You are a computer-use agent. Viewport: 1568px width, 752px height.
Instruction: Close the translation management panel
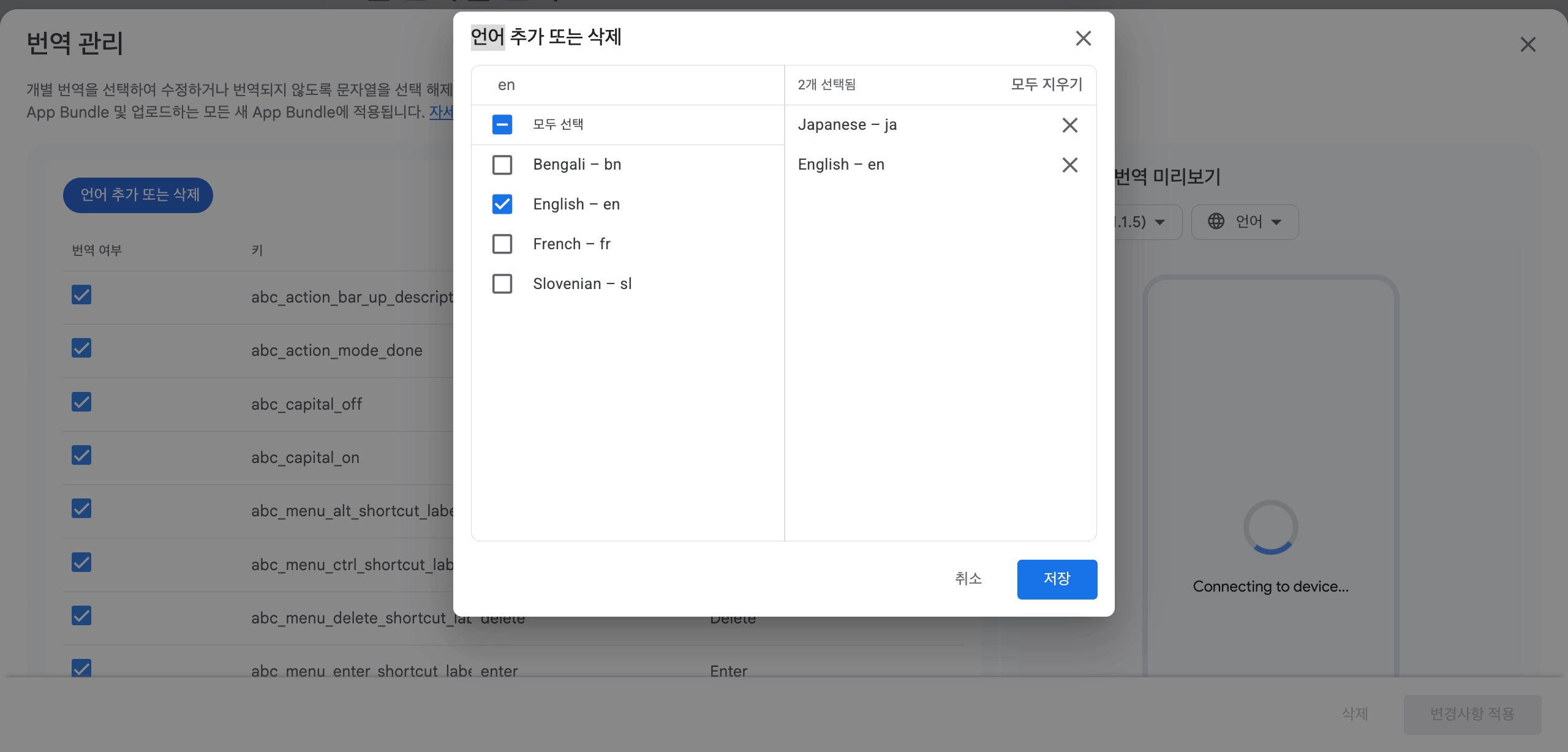[x=1528, y=44]
